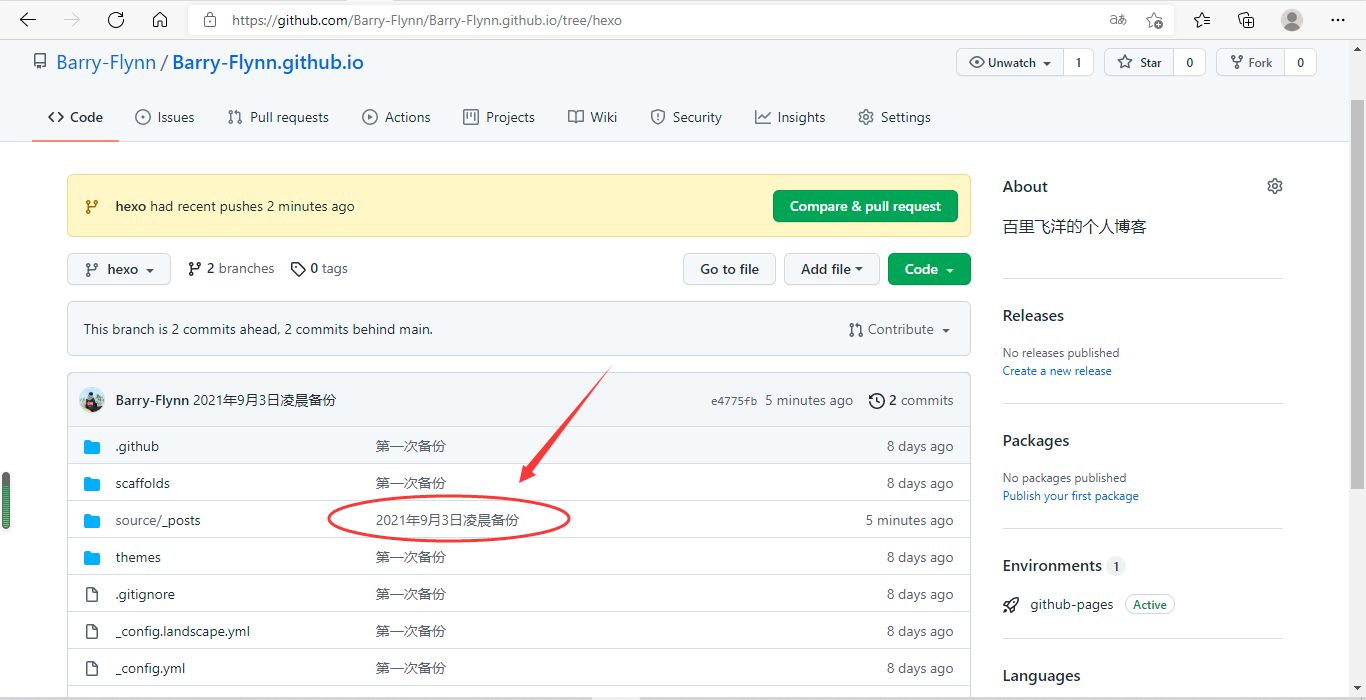The image size is (1366, 700).
Task: Open the Barry-Flynn.github.io repository link
Action: click(x=268, y=62)
